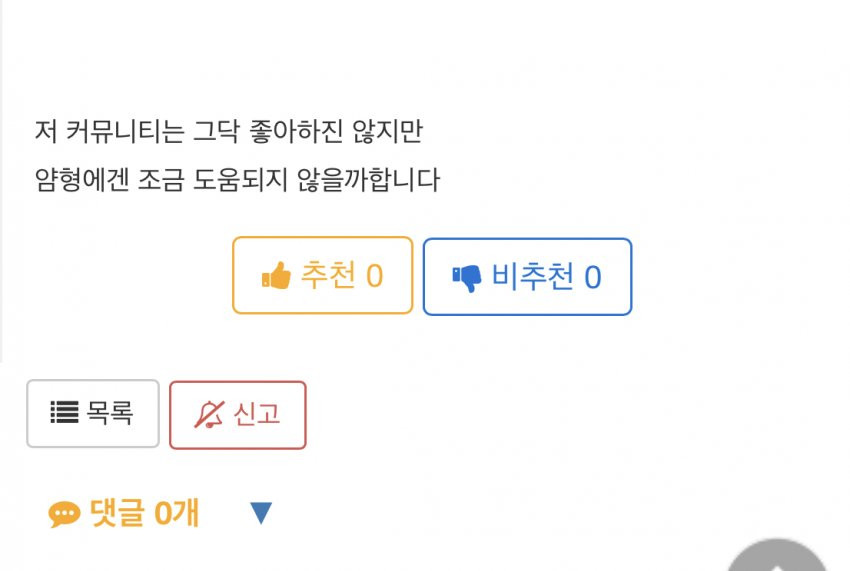Click the crossed-out bell report icon
Viewport: 850px width, 571px height.
pos(209,415)
